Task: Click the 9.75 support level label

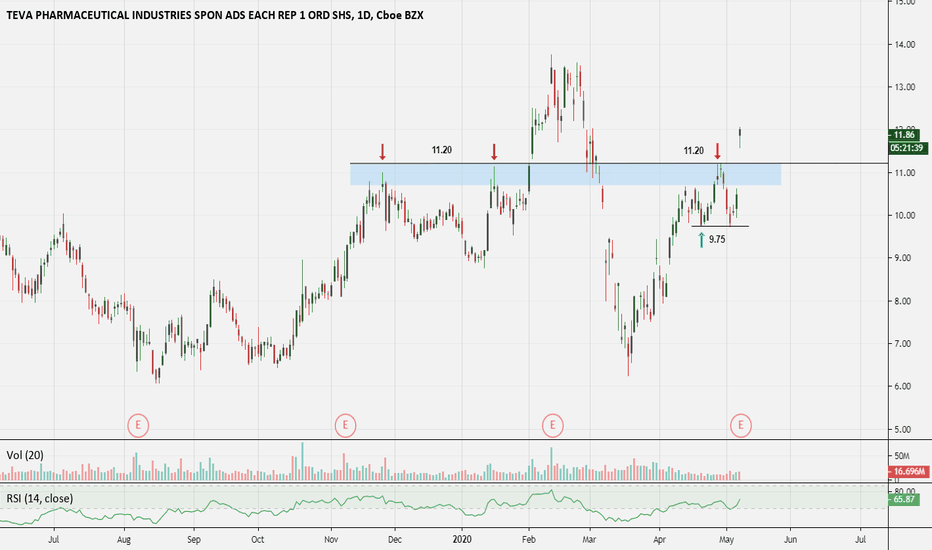Action: (x=717, y=240)
